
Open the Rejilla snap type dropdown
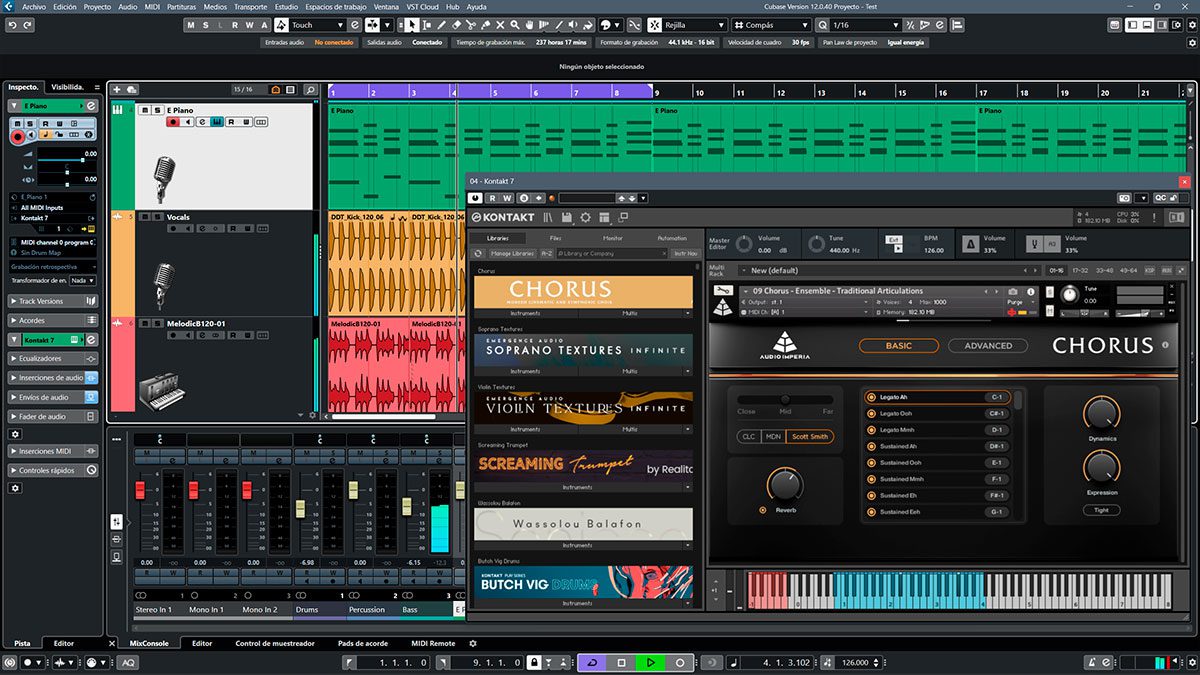(694, 25)
